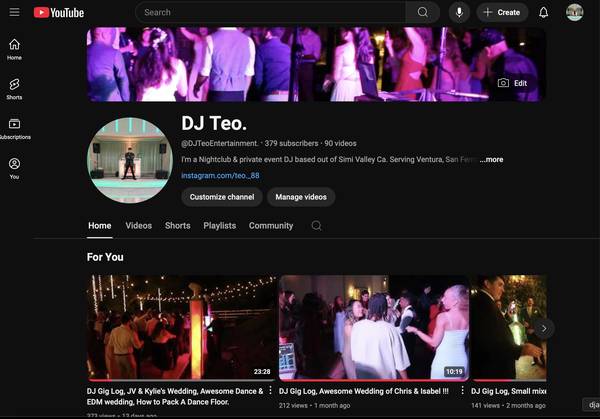Open Shorts from the sidebar

click(x=14, y=89)
